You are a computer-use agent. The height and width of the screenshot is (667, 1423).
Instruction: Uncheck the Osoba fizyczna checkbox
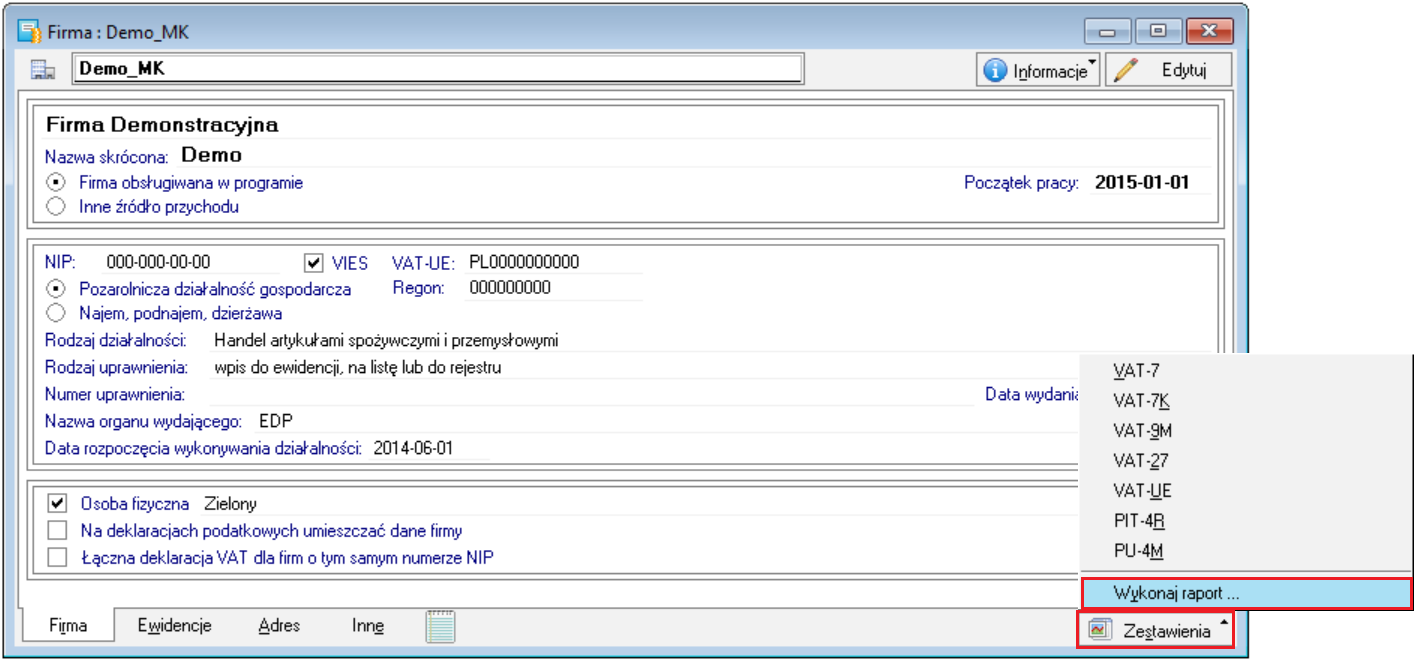point(57,504)
